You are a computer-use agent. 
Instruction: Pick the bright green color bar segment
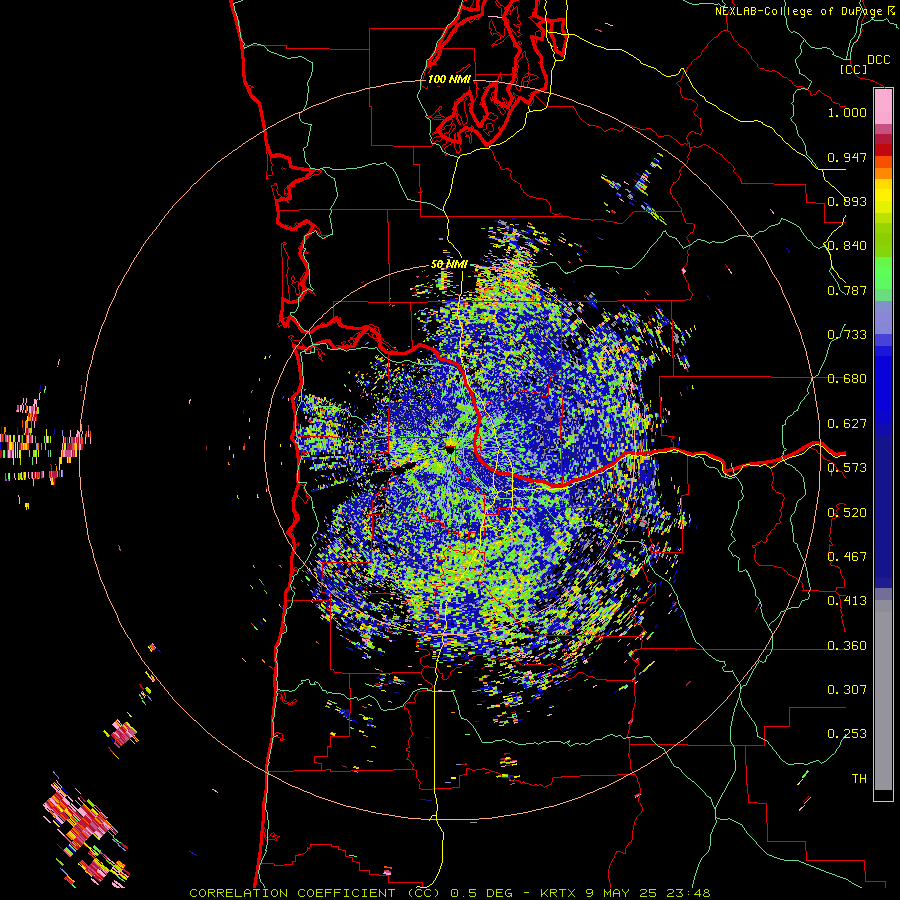(x=883, y=273)
